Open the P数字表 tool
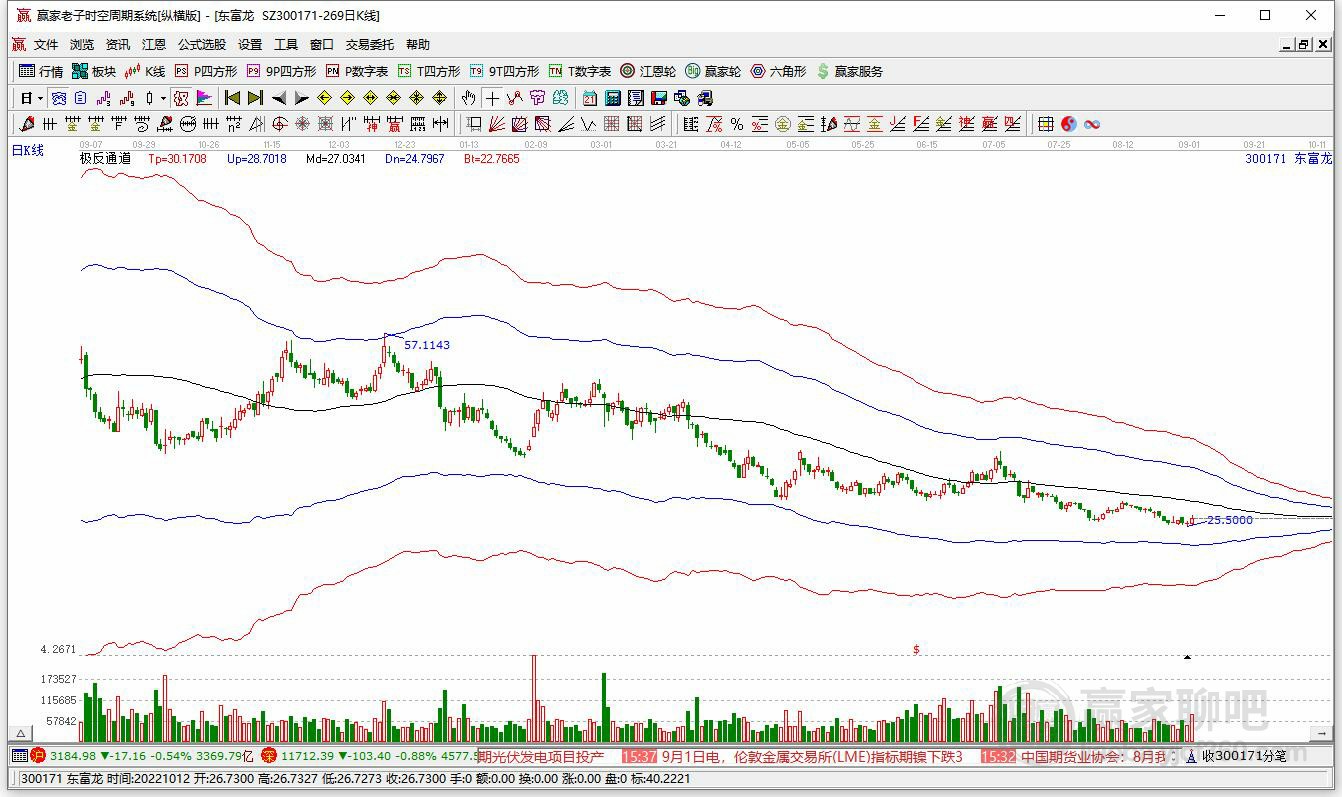The image size is (1342, 797). [357, 71]
